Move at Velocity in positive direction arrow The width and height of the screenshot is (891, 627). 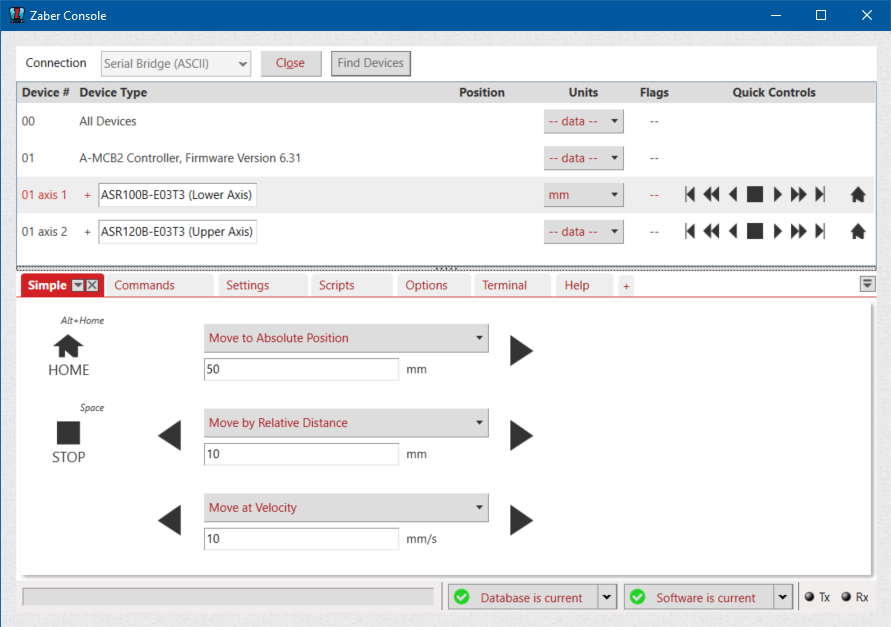pyautogui.click(x=521, y=520)
